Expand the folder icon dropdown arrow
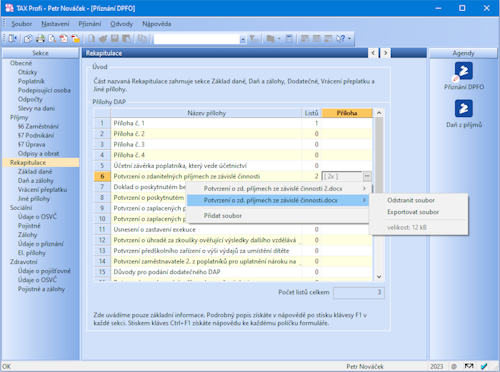 (279, 39)
